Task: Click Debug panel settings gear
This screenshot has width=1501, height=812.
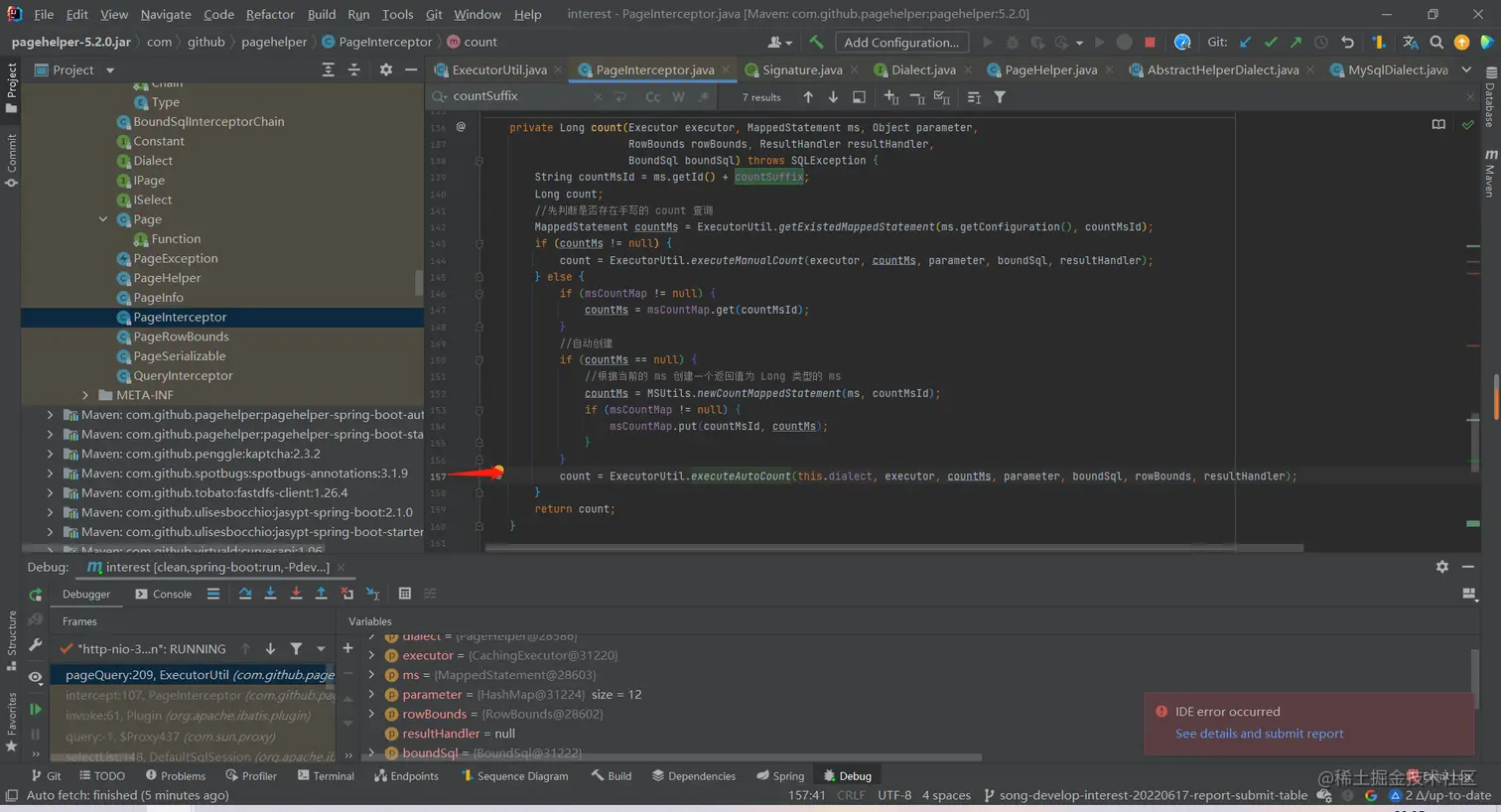Action: 1441,567
